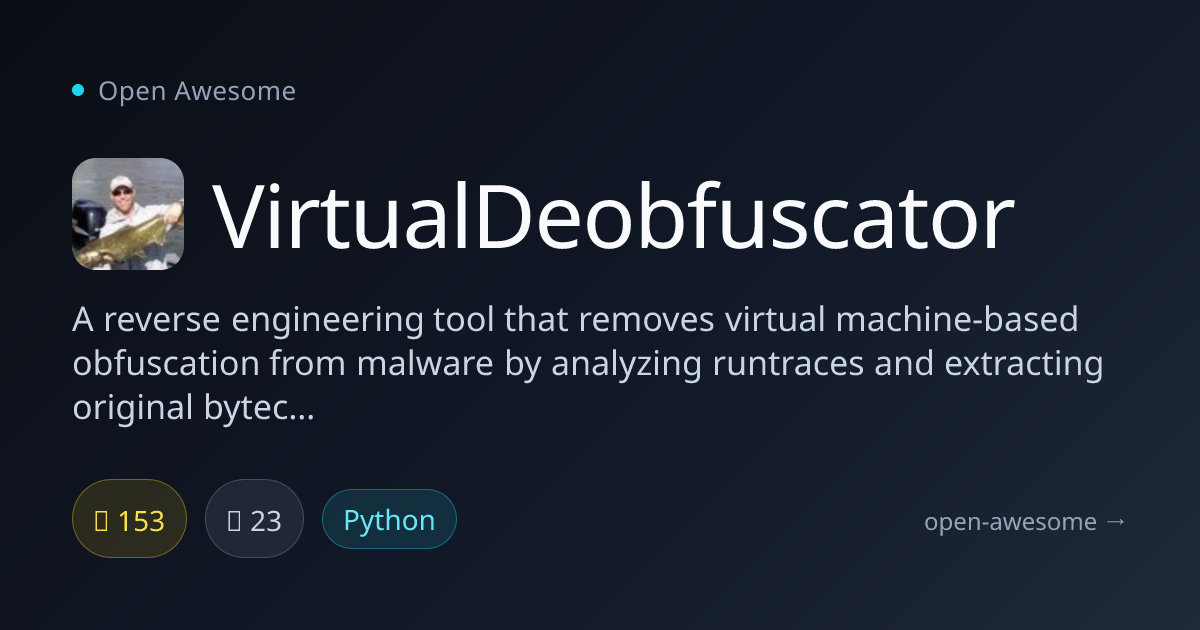1200x630 pixels.
Task: Click the cyan dot beside Open Awesome
Action: (x=78, y=91)
